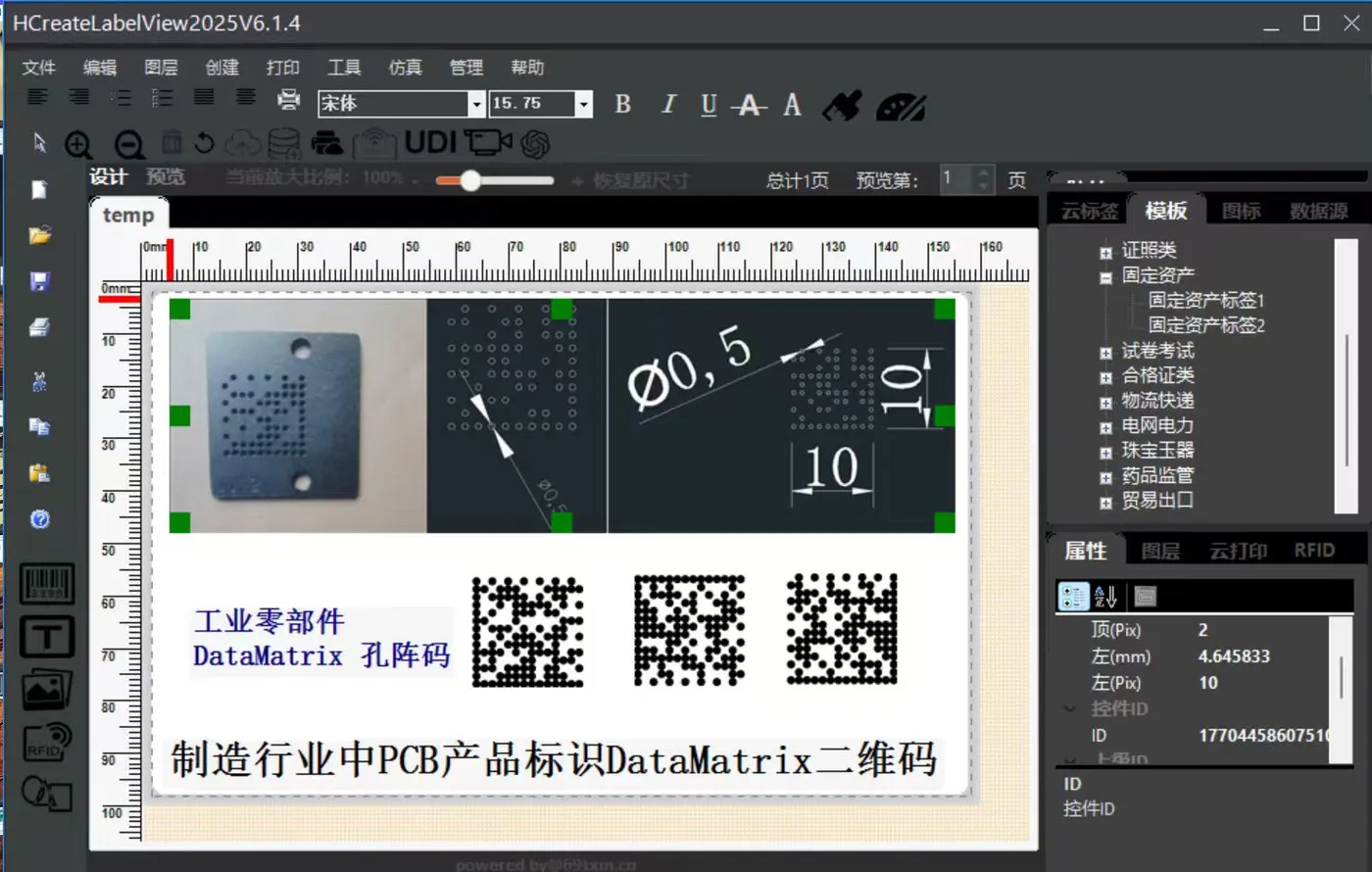Open the font name dropdown

(x=476, y=104)
